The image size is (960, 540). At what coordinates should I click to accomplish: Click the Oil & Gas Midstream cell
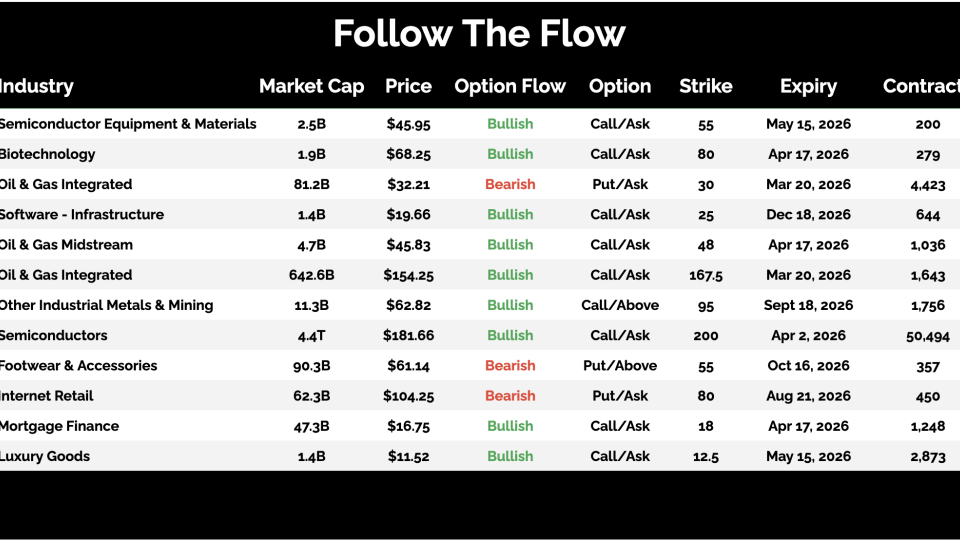(x=66, y=244)
